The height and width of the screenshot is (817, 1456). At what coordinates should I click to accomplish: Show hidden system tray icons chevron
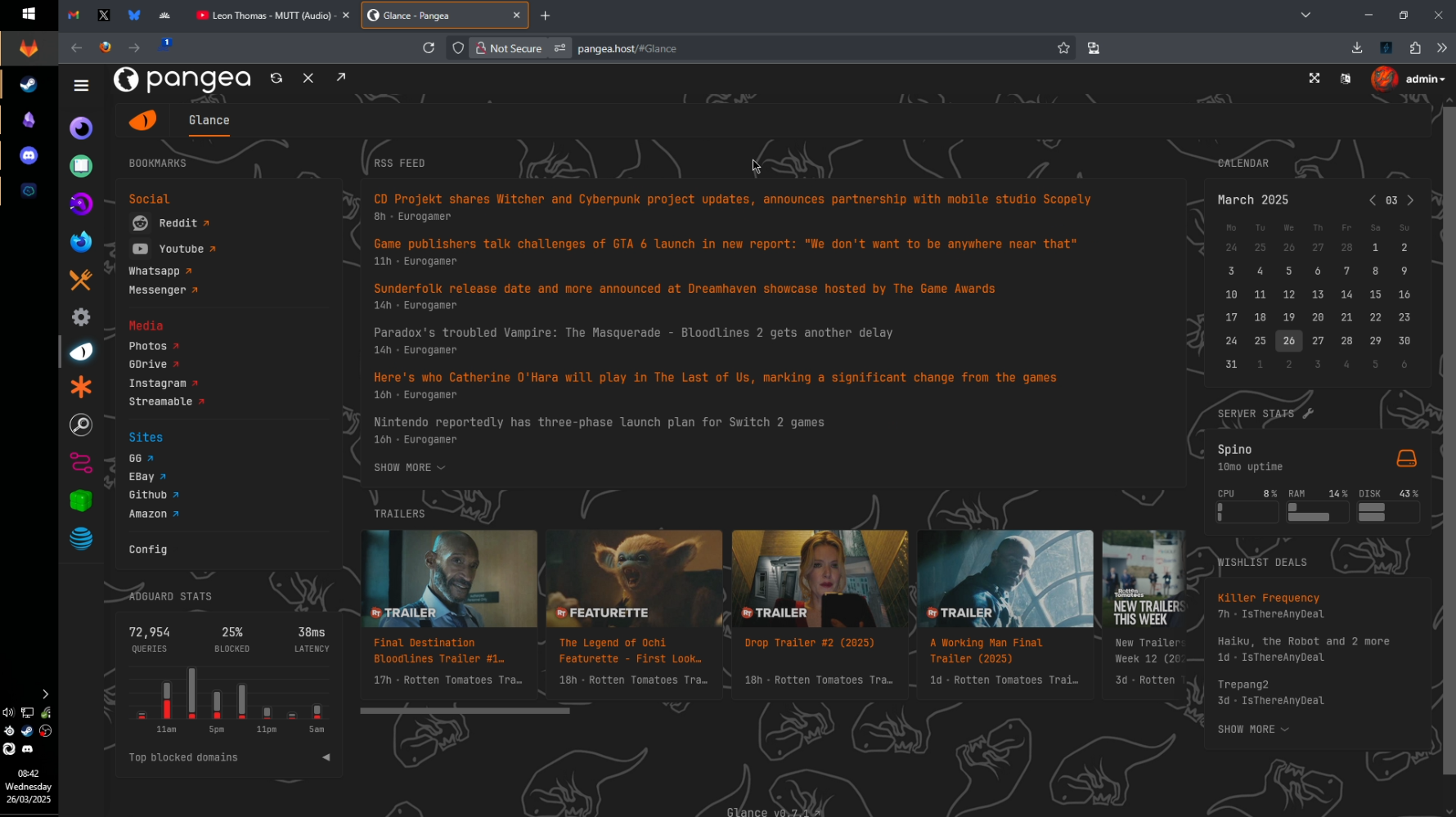(x=45, y=694)
